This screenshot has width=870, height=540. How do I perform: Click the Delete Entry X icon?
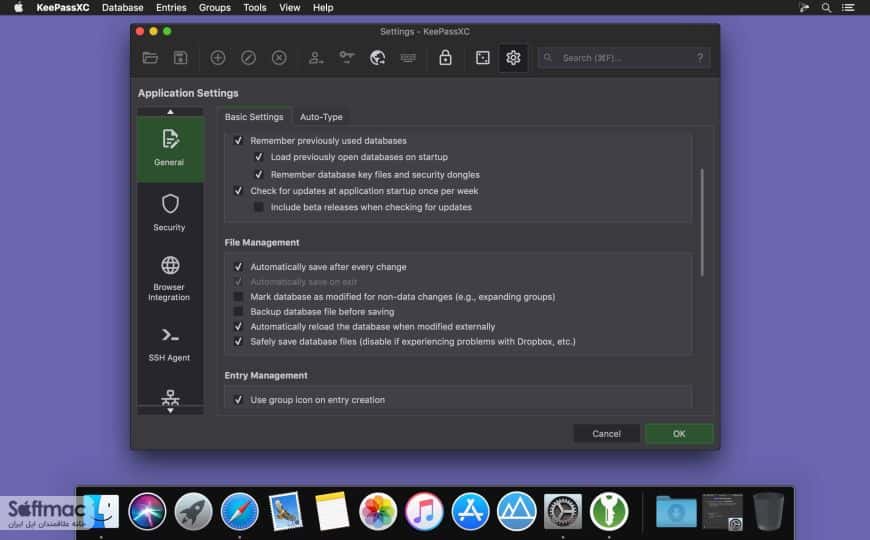[279, 58]
